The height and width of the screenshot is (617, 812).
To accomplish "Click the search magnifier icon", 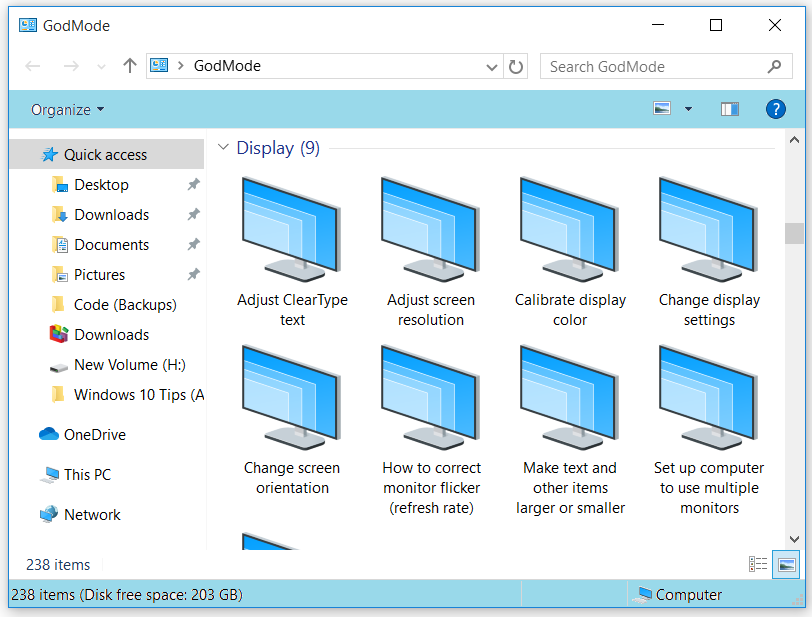I will click(x=774, y=66).
